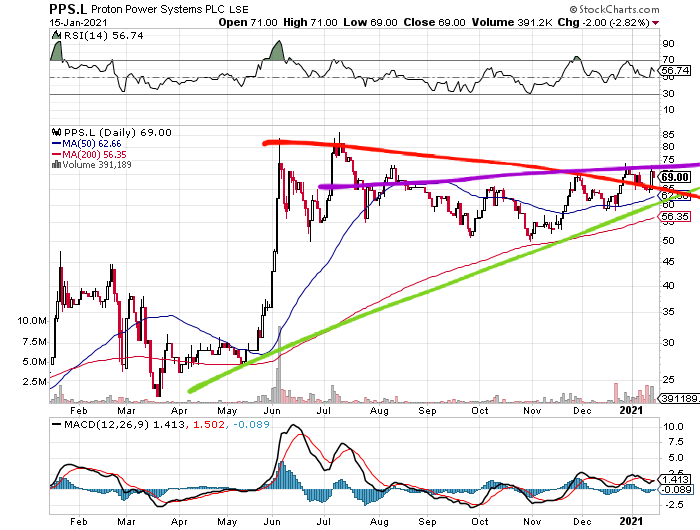The width and height of the screenshot is (700, 530).
Task: Click Jun under the price panel
Action: point(272,411)
